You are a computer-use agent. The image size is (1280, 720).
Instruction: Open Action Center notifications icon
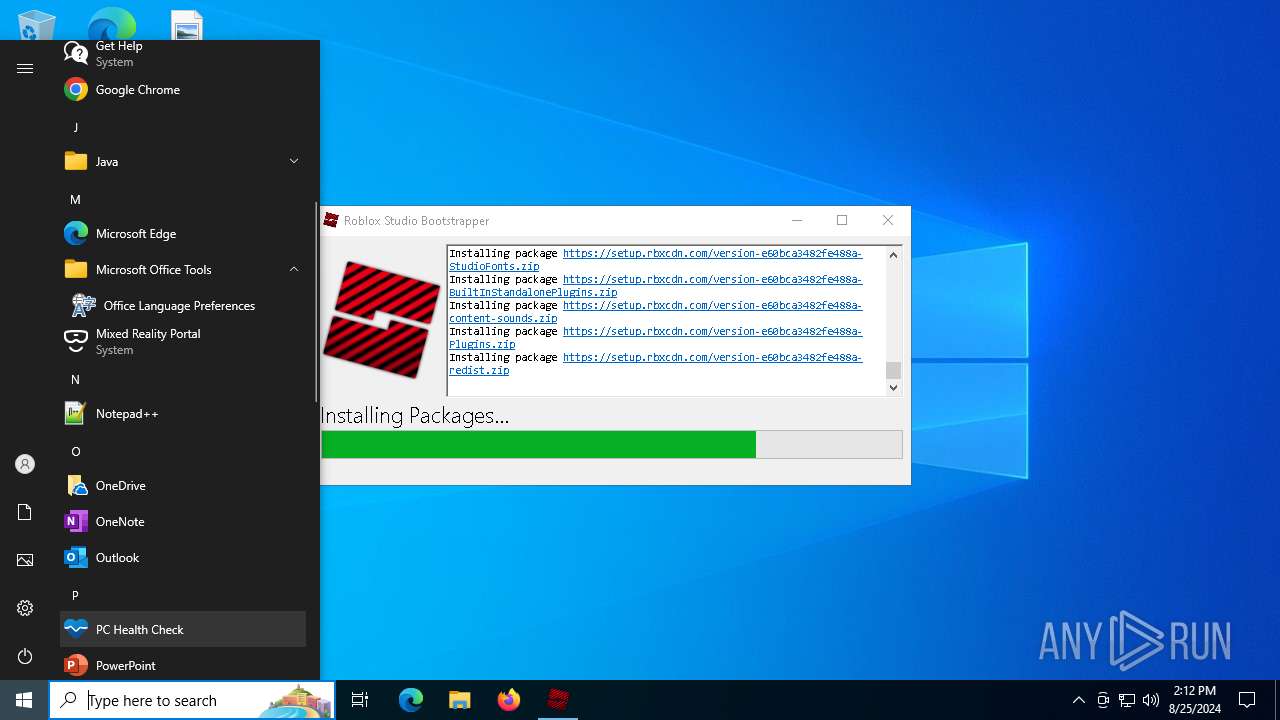click(1247, 700)
